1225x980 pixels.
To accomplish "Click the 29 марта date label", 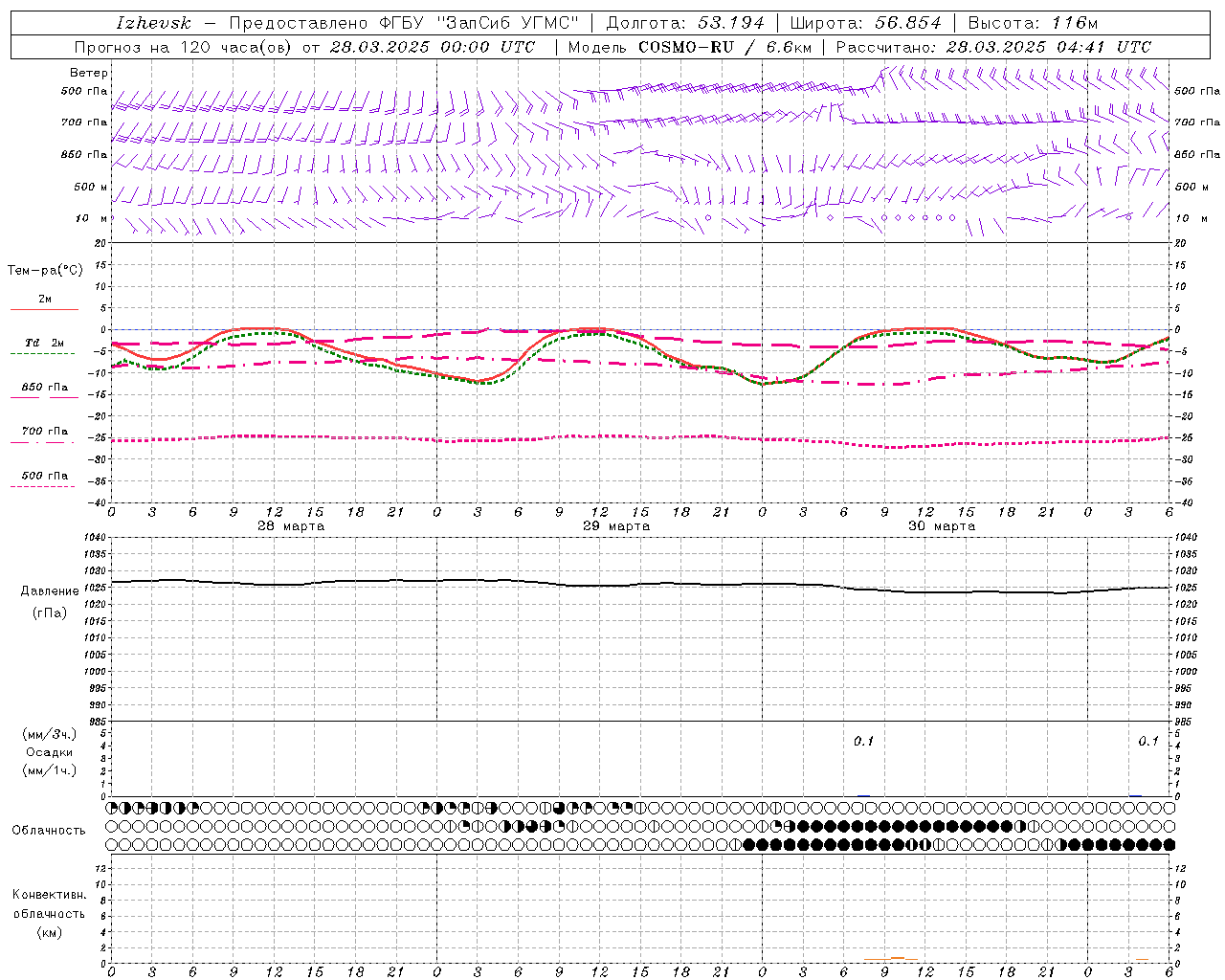I will [x=616, y=526].
